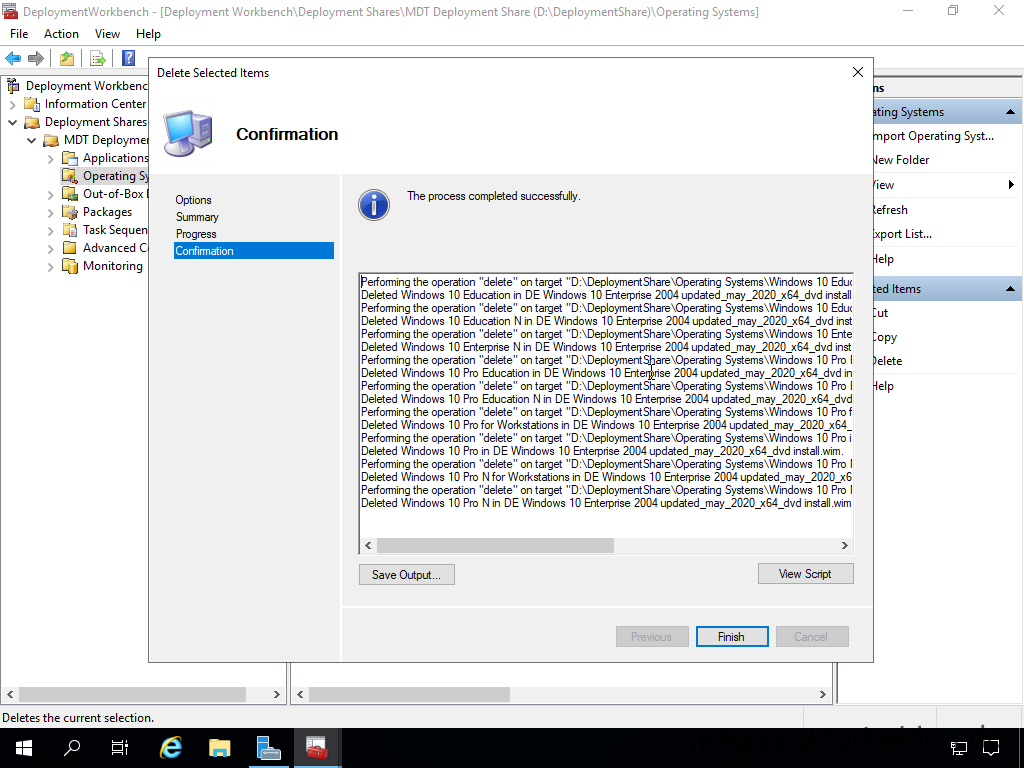
Task: Collapse the Deployment Shares tree node
Action: tap(12, 122)
